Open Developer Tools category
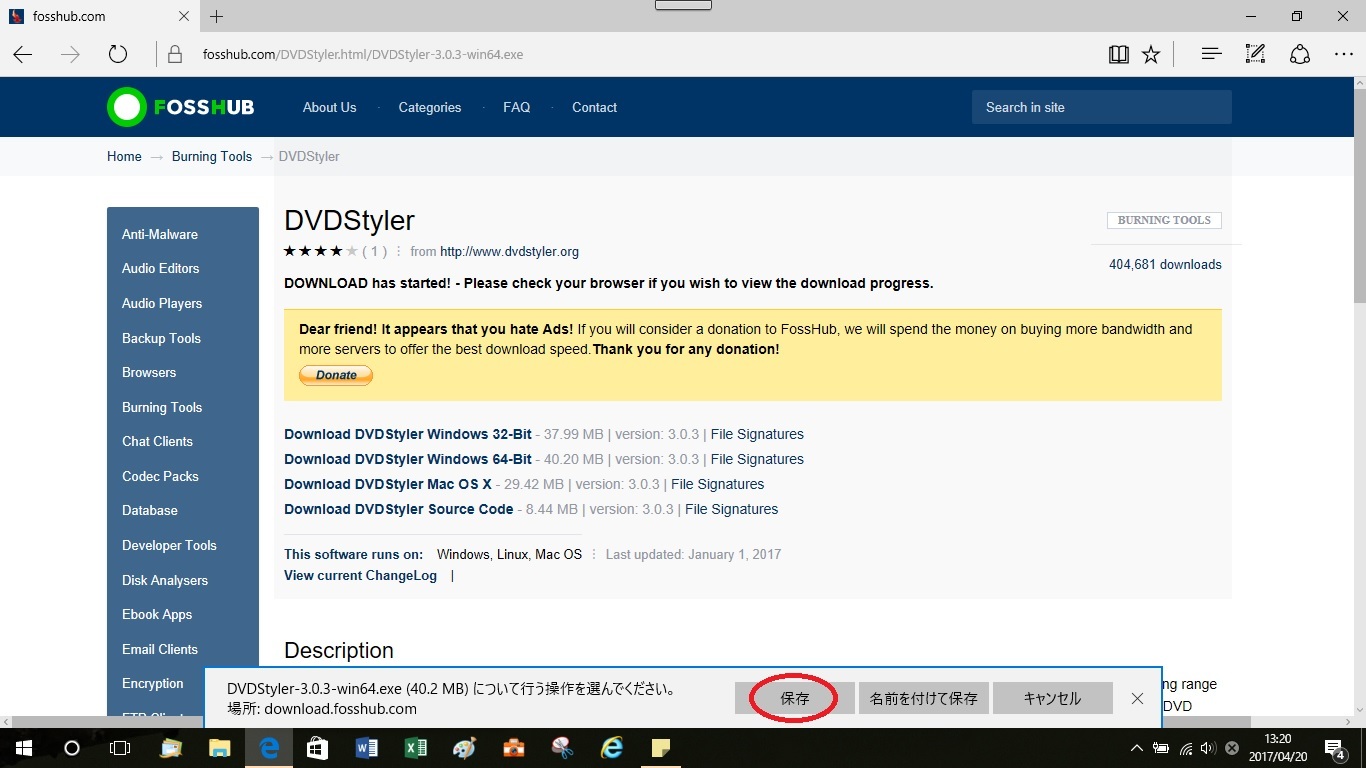This screenshot has width=1366, height=768. pyautogui.click(x=169, y=545)
